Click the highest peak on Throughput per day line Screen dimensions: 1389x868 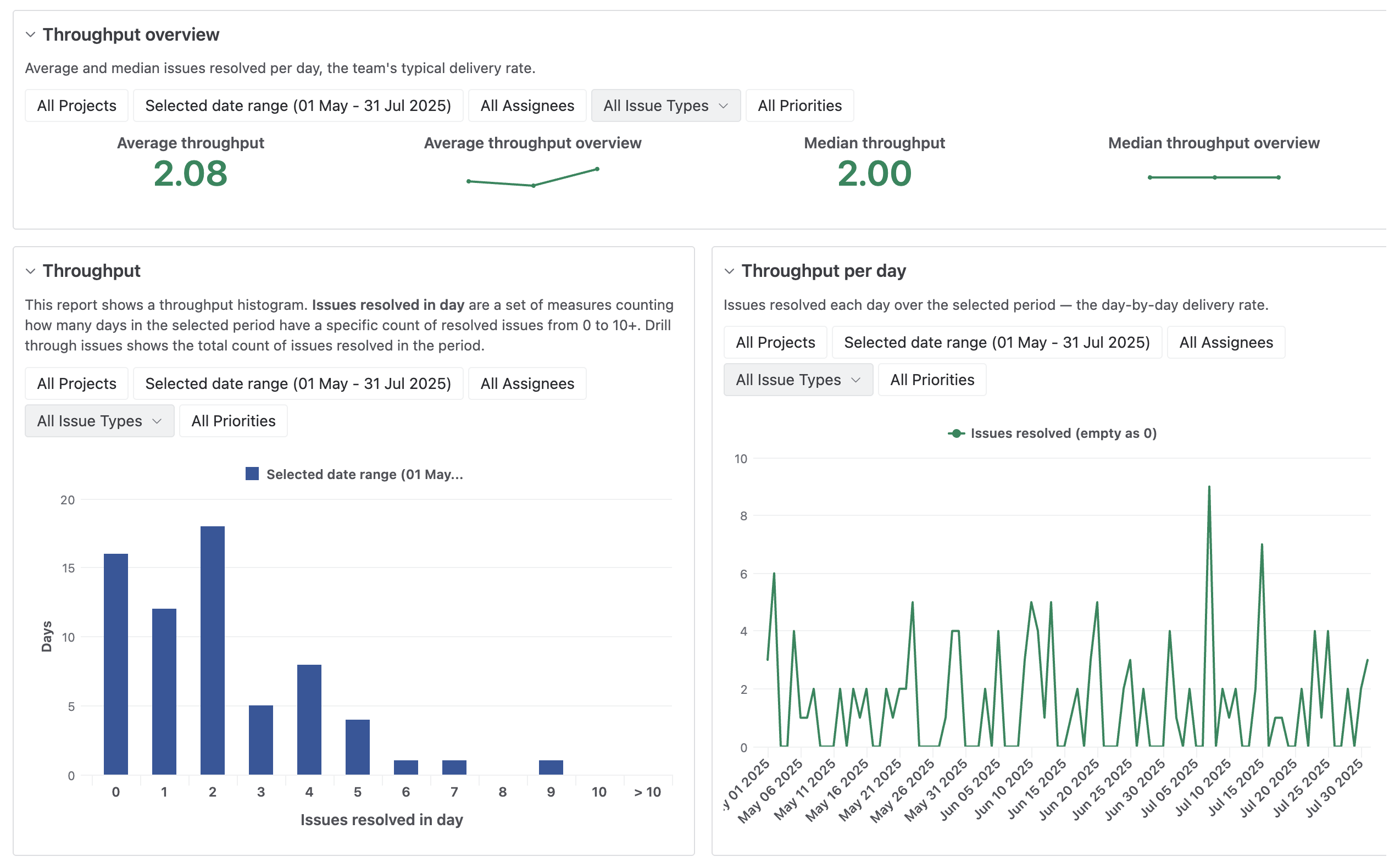pyautogui.click(x=1209, y=487)
